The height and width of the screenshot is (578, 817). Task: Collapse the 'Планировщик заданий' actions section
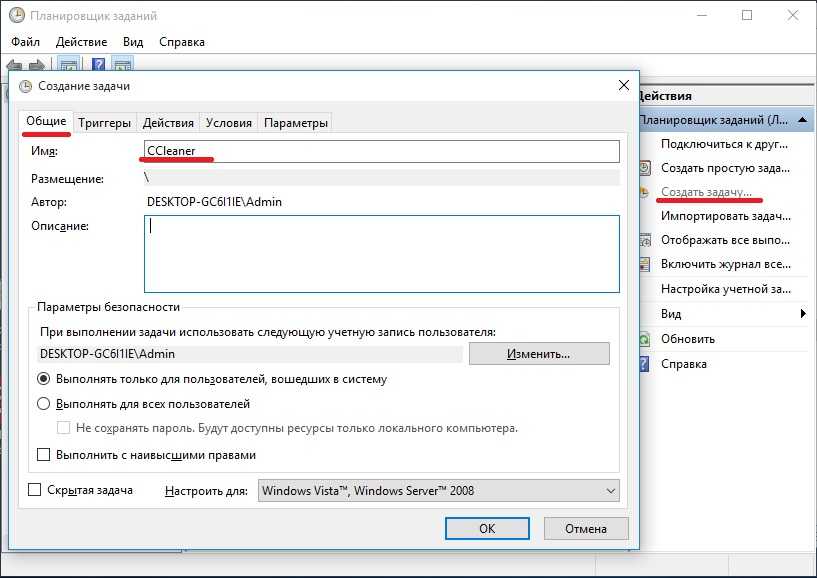tap(805, 120)
